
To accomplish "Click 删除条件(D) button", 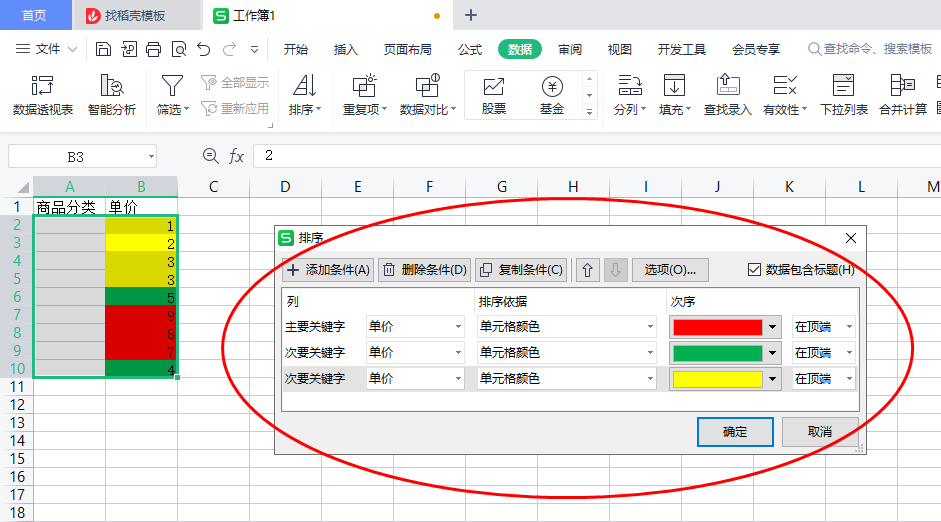I will [x=425, y=270].
